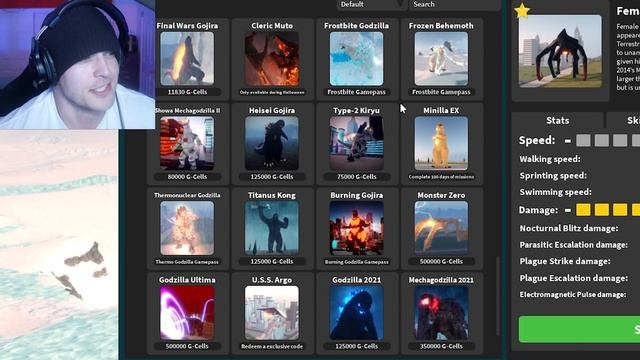Screen dimensions: 640x360
Task: Switch to the Stats tab
Action: coord(558,120)
